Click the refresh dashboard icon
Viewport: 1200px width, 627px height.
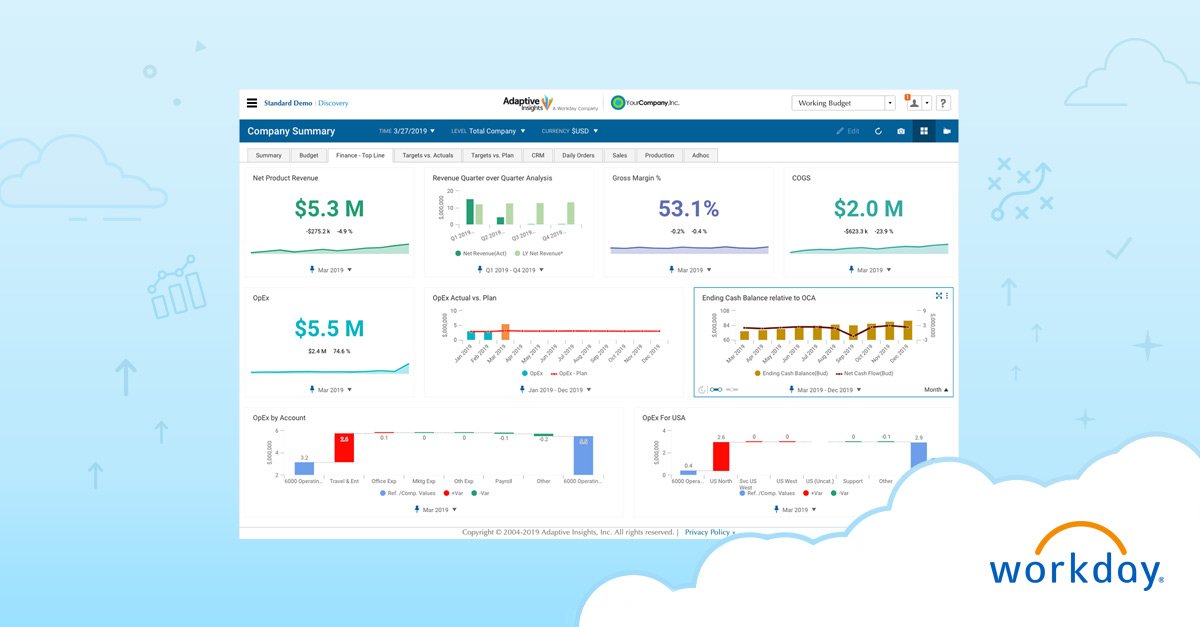(878, 131)
